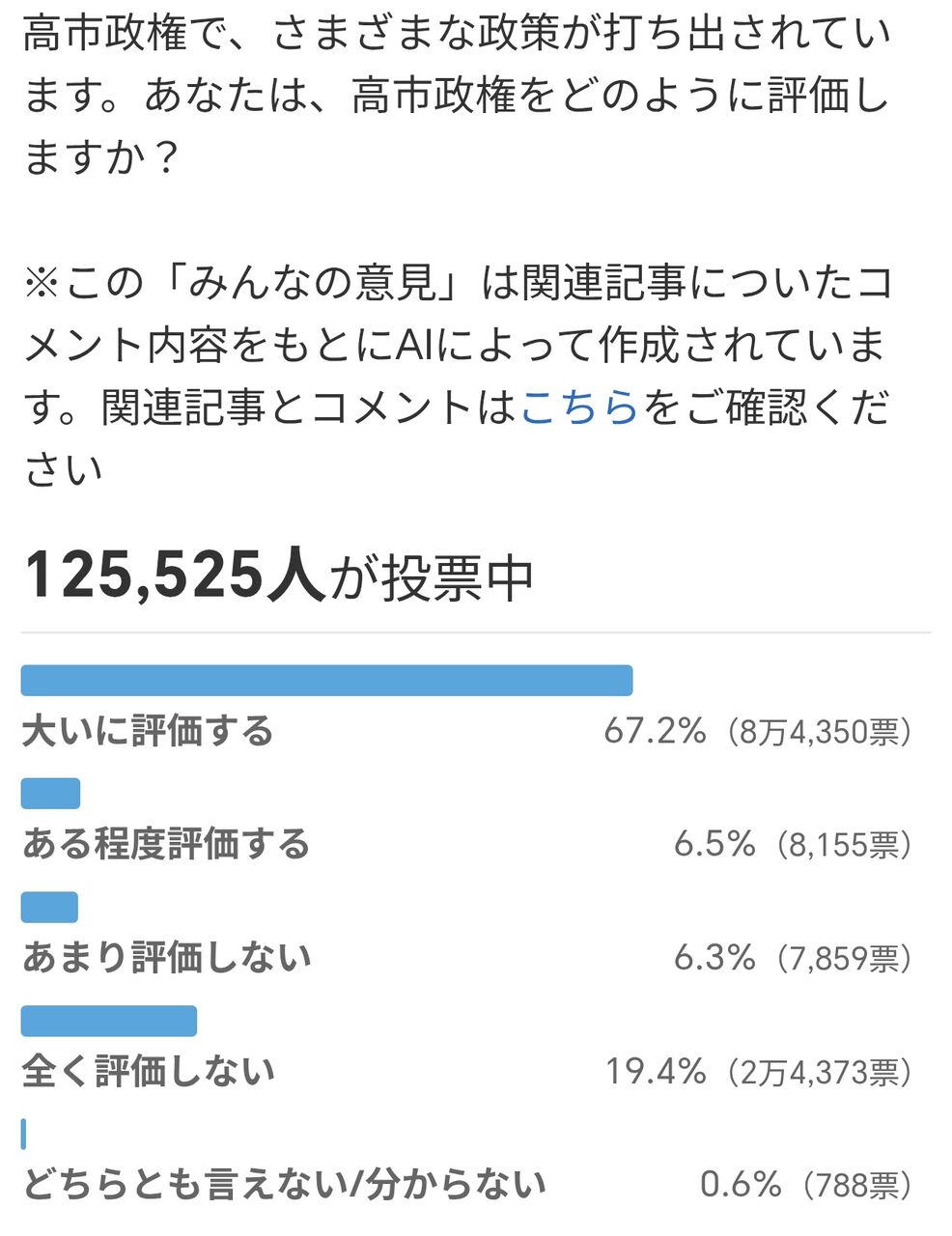The image size is (952, 1236).
Task: Click the 0.6% percentage value
Action: coord(740,1184)
